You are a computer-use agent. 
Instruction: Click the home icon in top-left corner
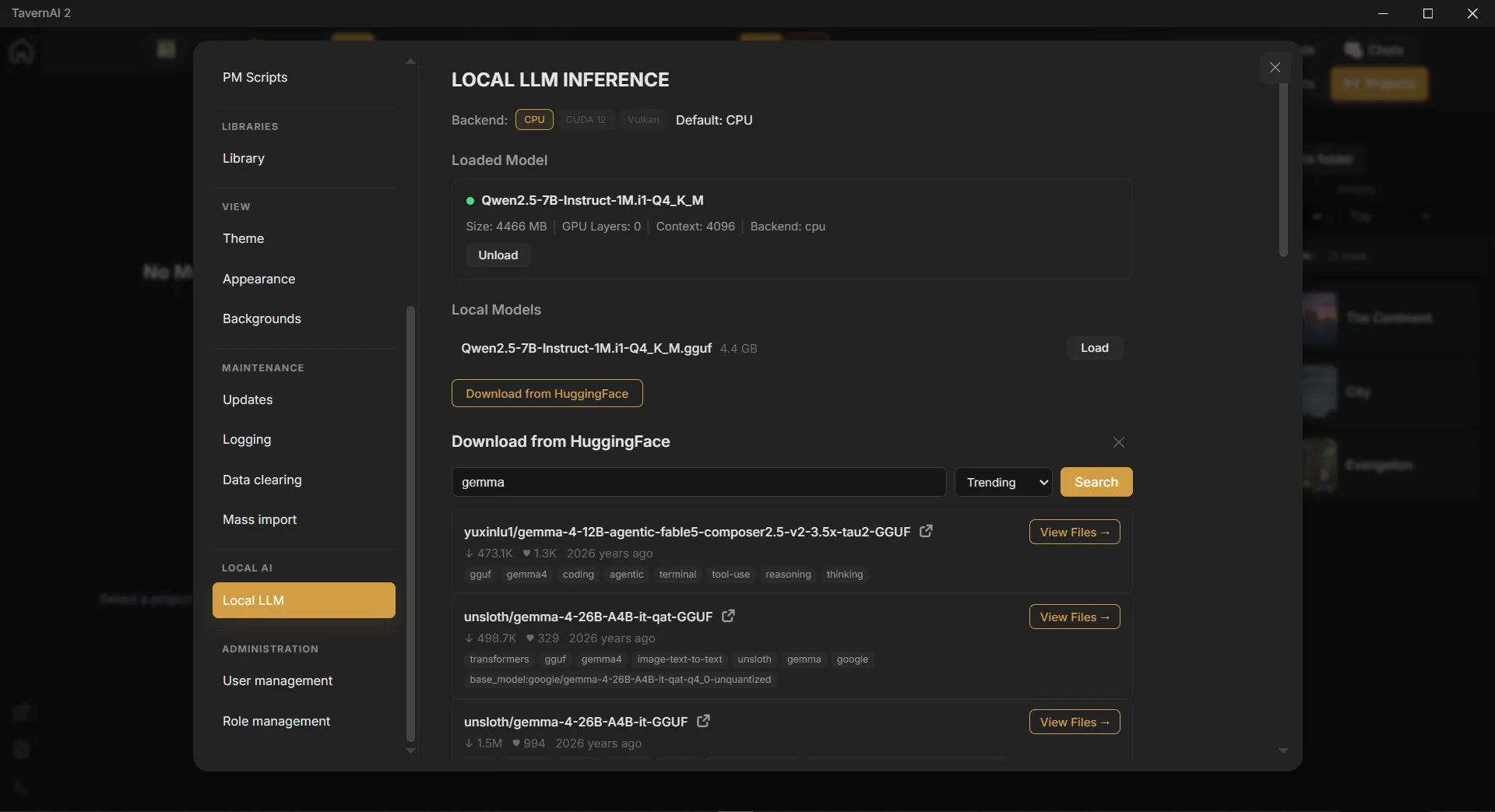pyautogui.click(x=22, y=51)
